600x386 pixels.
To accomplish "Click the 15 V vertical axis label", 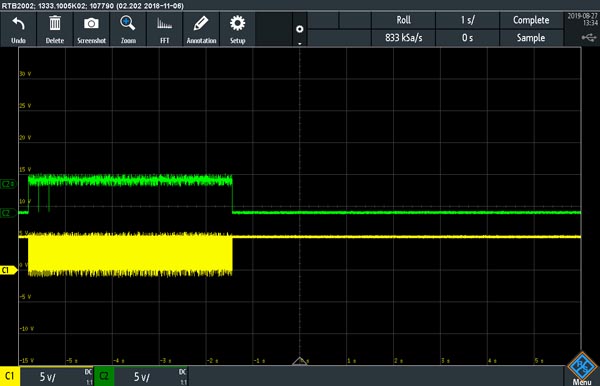I will [25, 169].
